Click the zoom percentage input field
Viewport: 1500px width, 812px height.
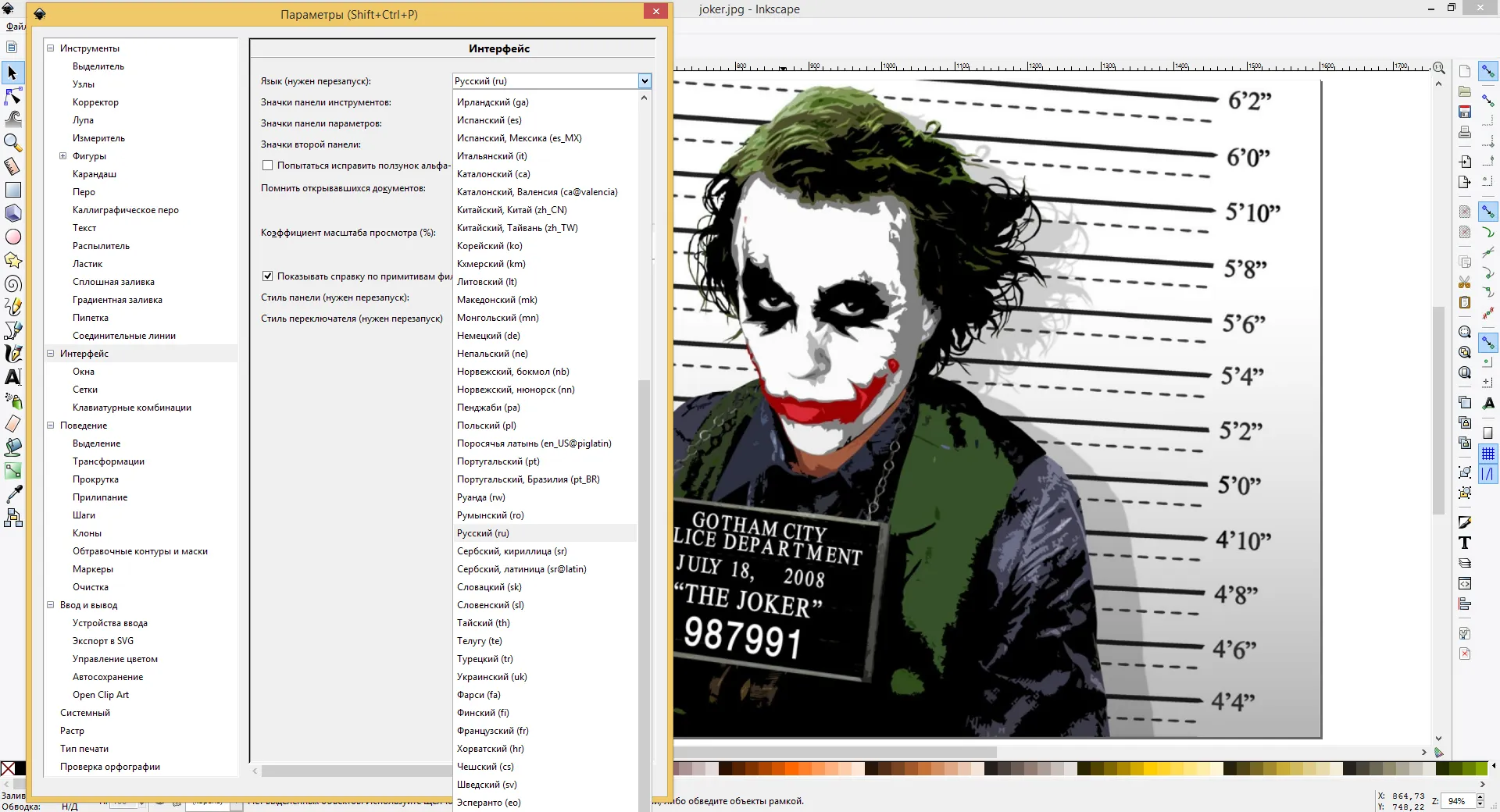(x=1458, y=801)
